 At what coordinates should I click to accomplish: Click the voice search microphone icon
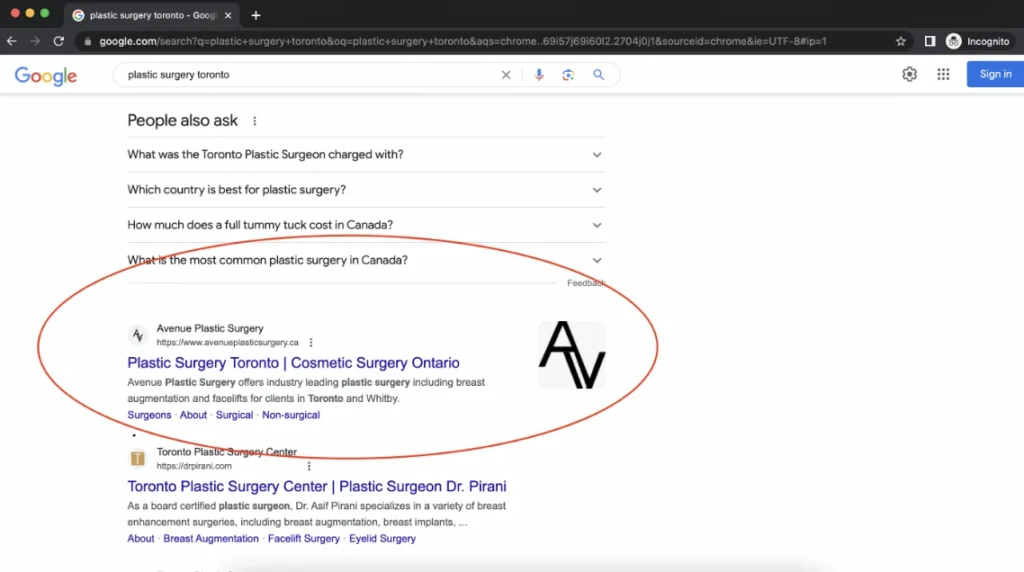[x=539, y=75]
